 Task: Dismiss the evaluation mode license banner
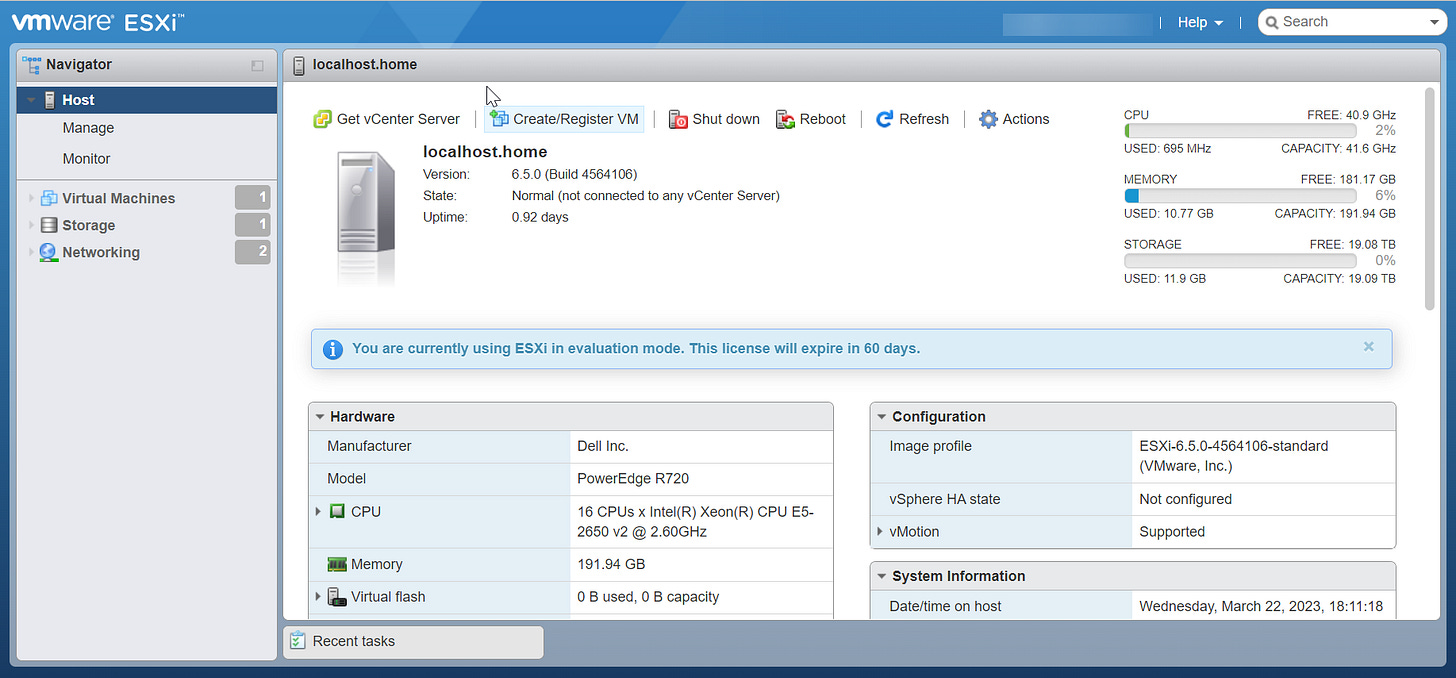(1369, 347)
